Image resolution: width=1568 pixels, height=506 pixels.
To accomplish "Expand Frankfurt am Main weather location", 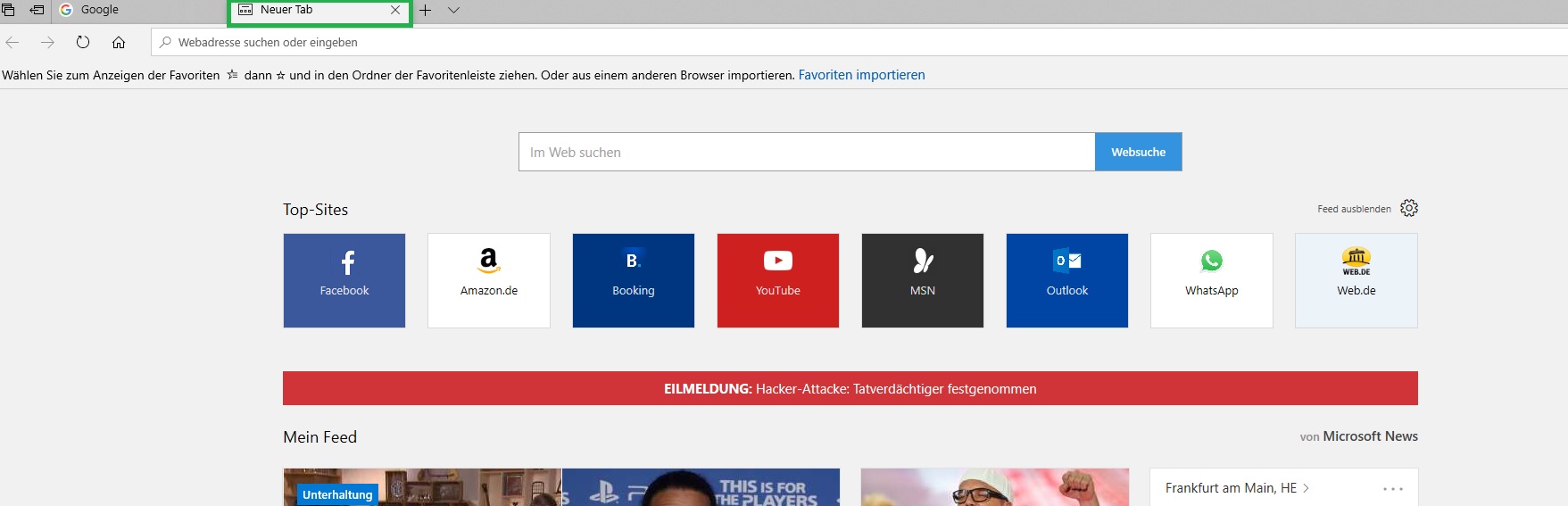I will pos(1237,488).
